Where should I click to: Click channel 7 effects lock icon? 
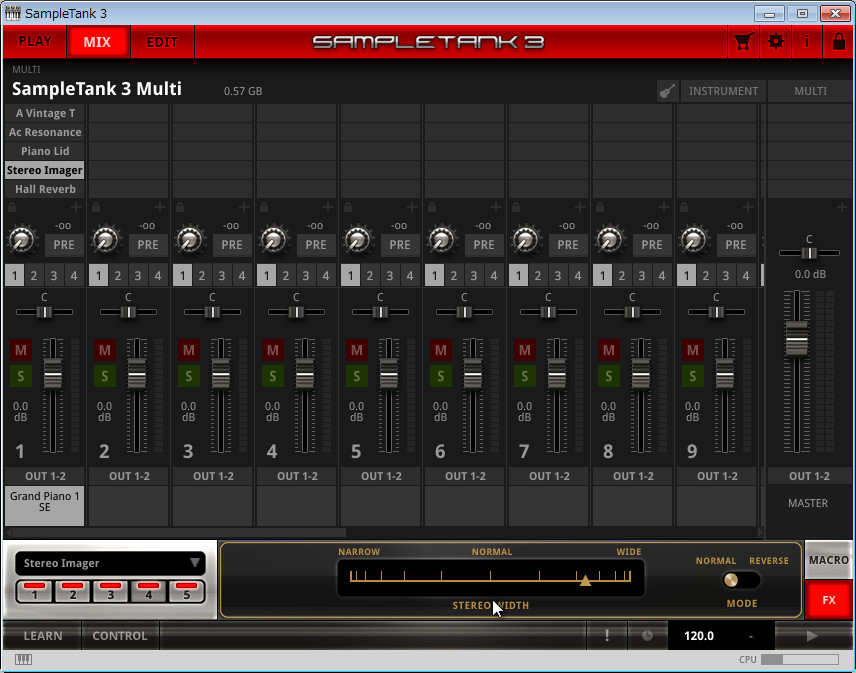coord(516,207)
